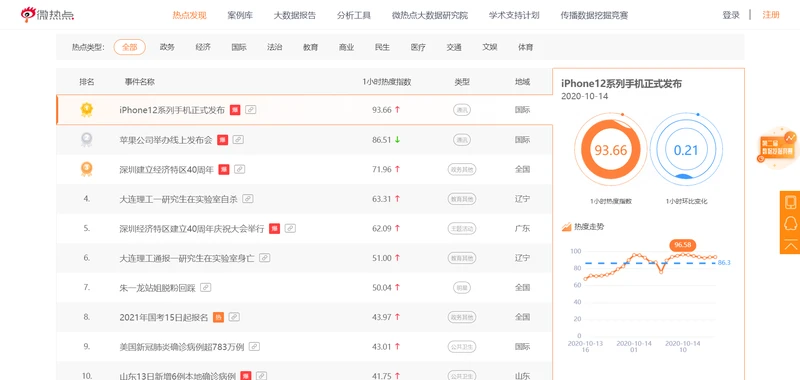This screenshot has height=380, width=800.
Task: Click the 1小时热度指数 column header
Action: point(386,82)
